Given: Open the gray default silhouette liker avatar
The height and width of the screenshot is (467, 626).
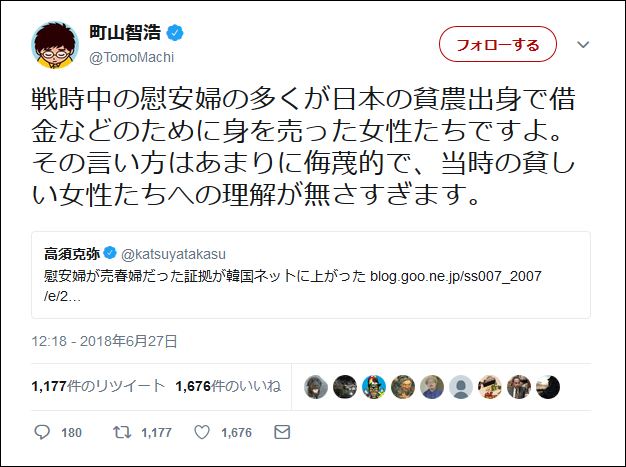Looking at the screenshot, I should click(461, 387).
